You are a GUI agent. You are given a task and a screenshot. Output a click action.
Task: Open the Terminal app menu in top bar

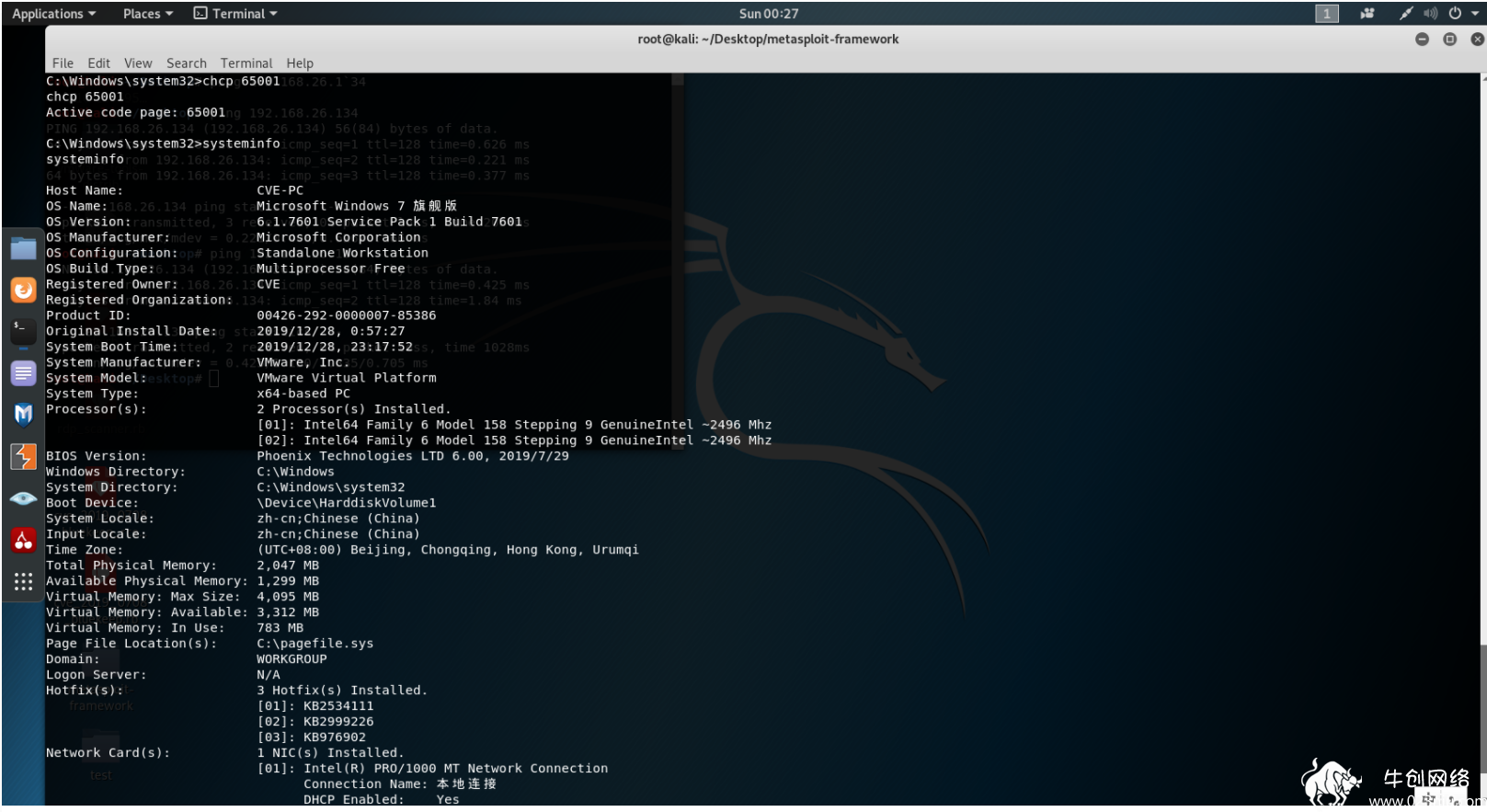pos(235,14)
